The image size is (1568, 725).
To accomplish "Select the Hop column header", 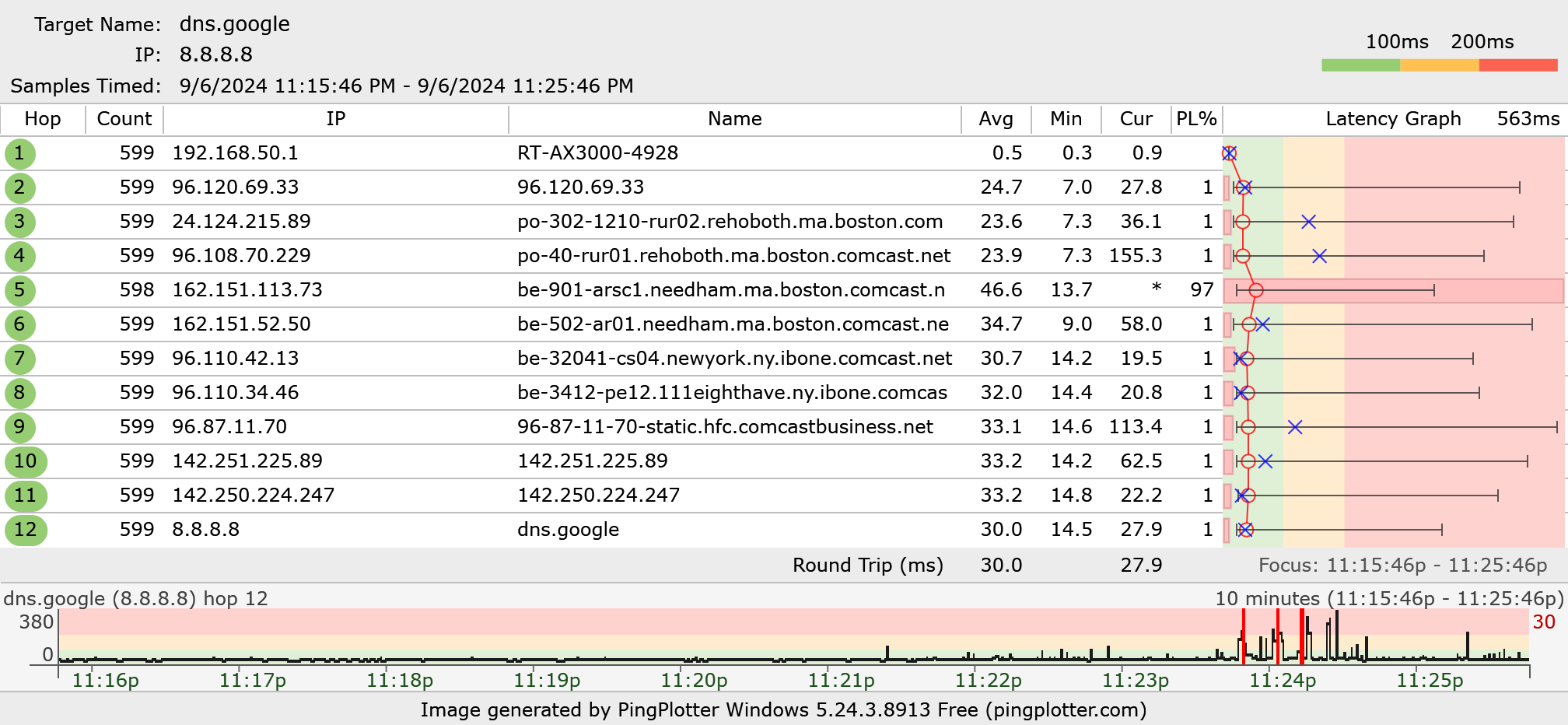I will pyautogui.click(x=43, y=119).
